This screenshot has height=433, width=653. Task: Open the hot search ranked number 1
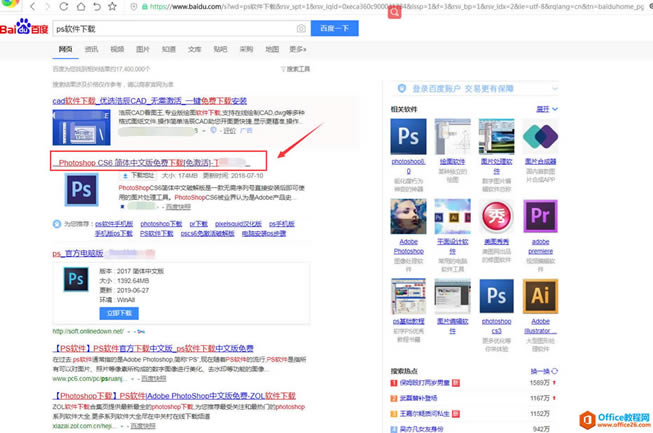(x=424, y=383)
